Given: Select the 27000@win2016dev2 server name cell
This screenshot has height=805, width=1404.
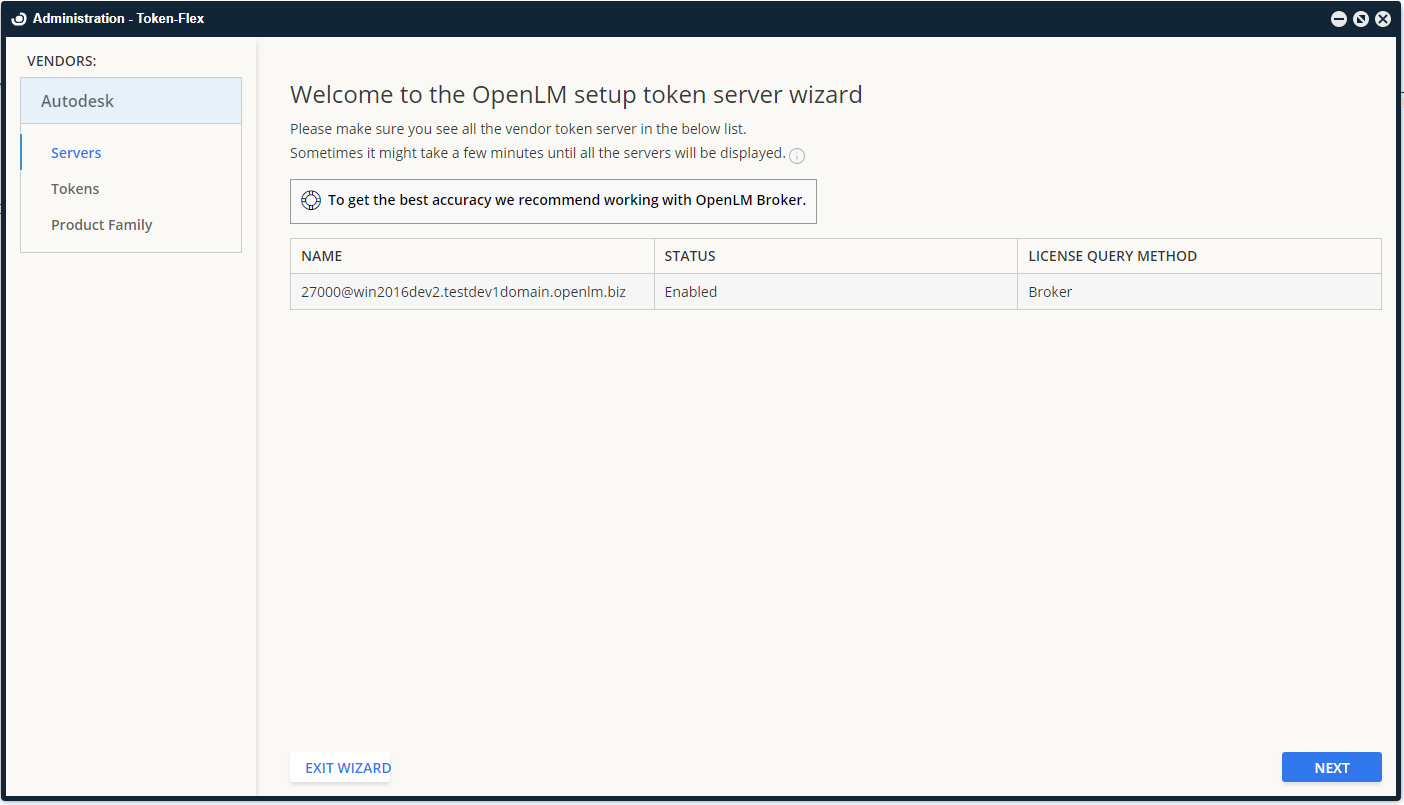Looking at the screenshot, I should pos(463,292).
